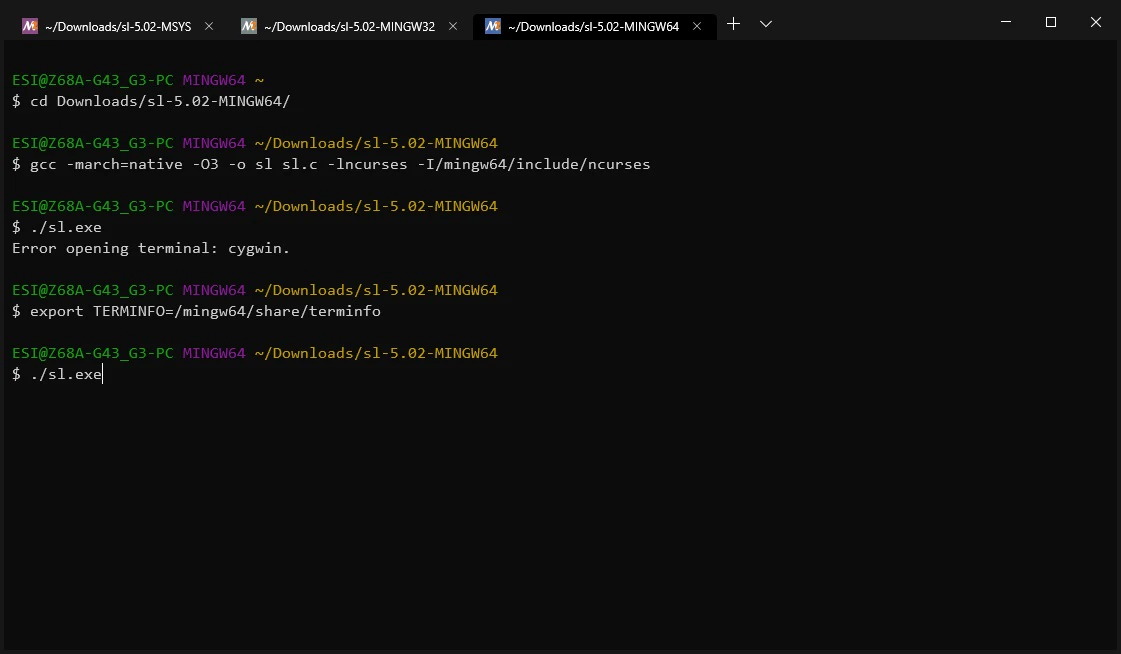Switch to the sl-5.02-MINGW32 tab
Screen dimensions: 1121x654
point(348,26)
